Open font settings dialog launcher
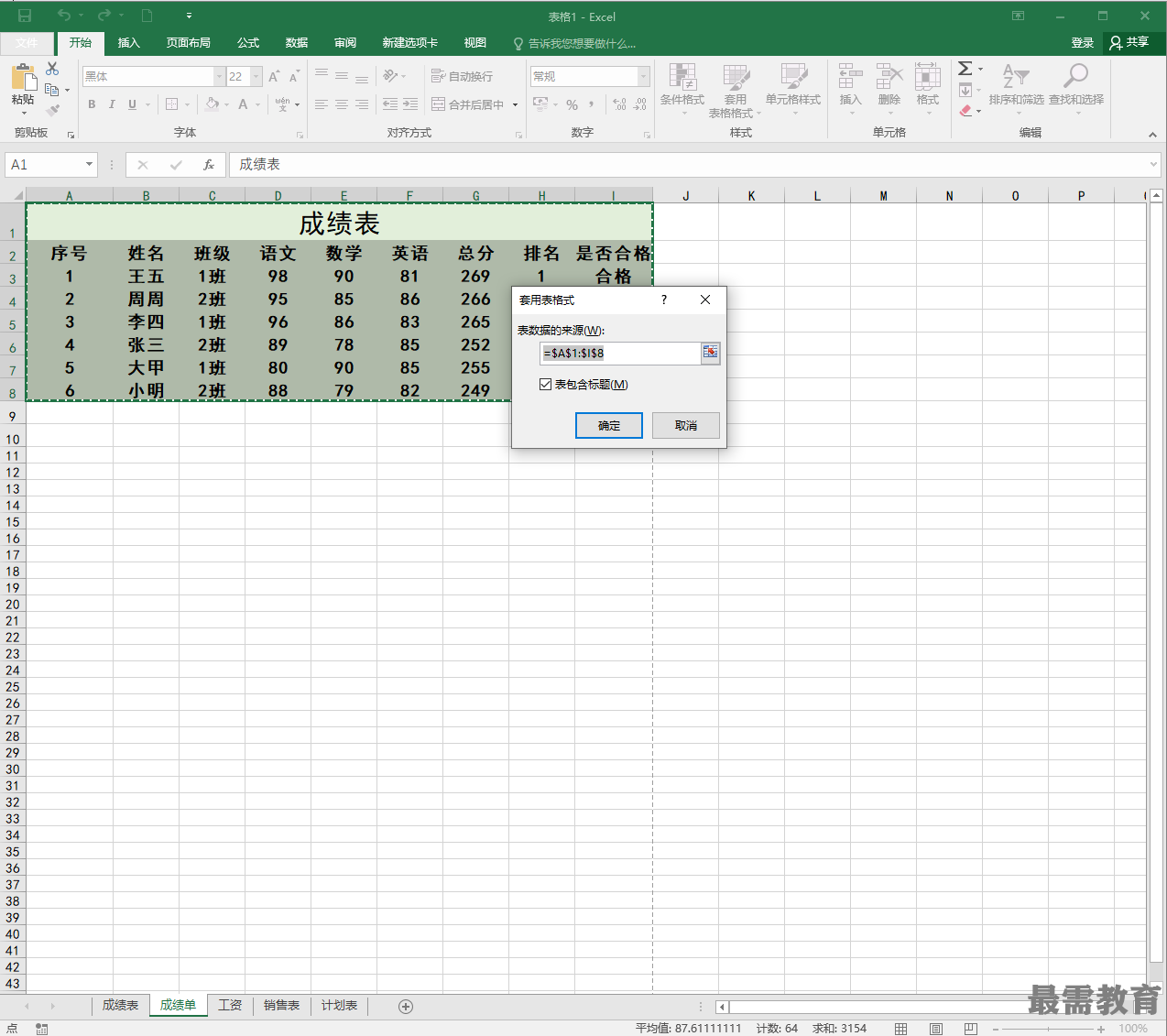 [300, 136]
